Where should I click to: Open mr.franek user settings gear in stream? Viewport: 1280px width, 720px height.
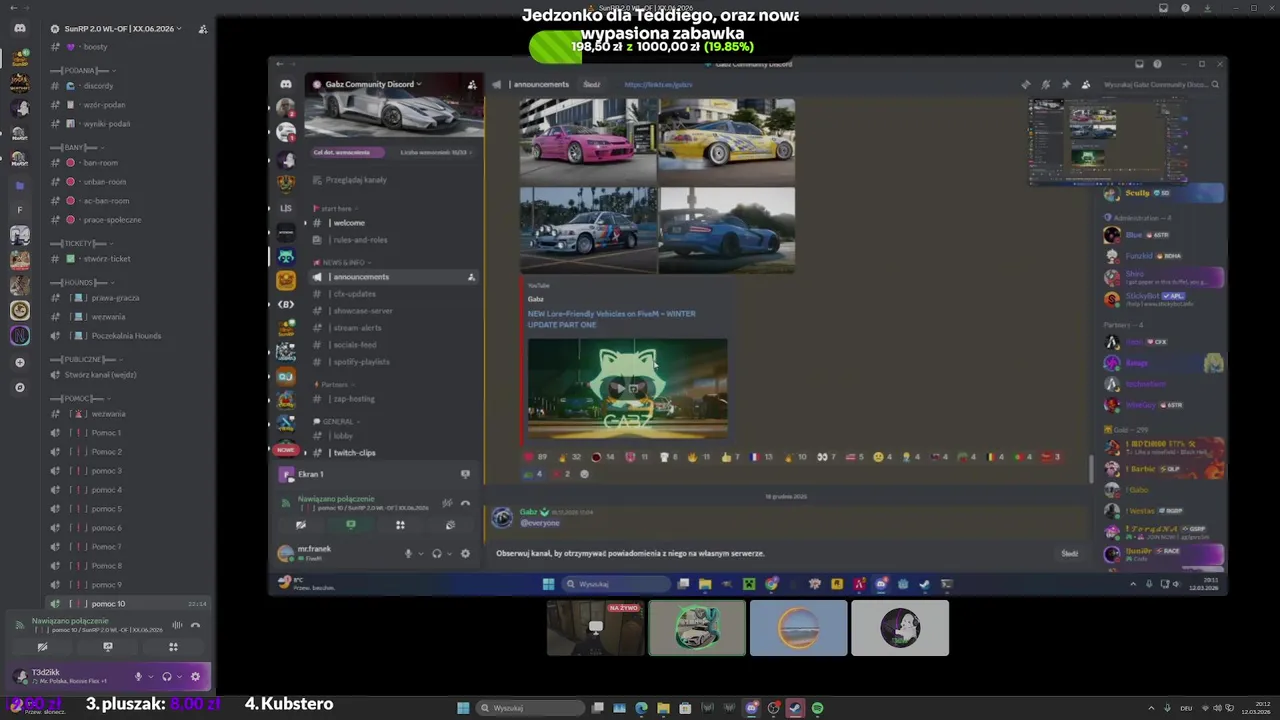(465, 553)
